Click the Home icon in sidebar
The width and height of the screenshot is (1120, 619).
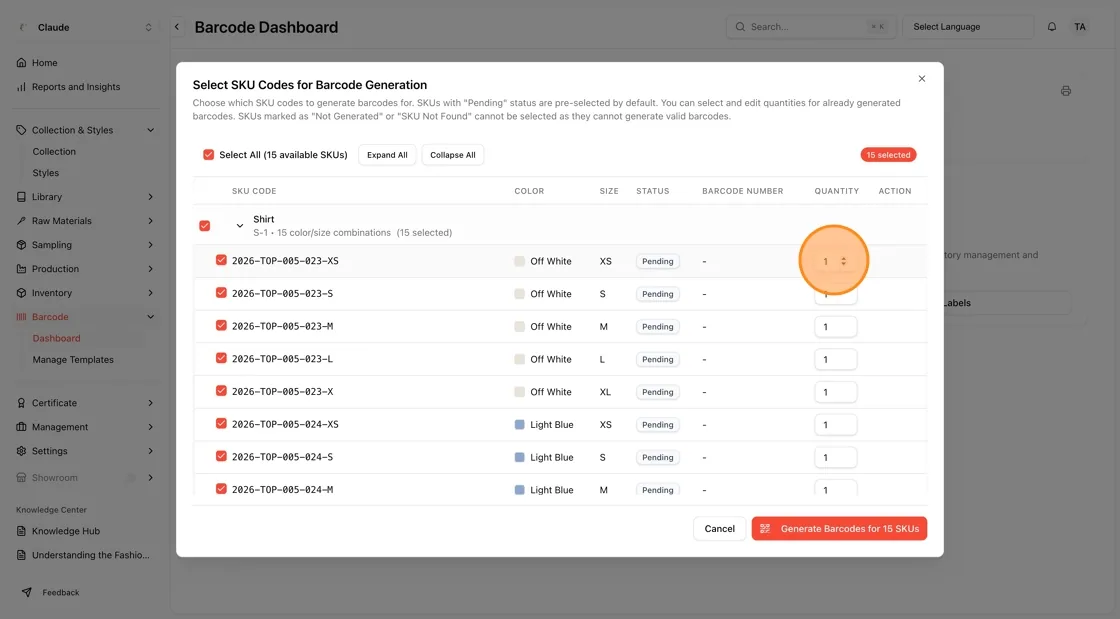tap(21, 63)
